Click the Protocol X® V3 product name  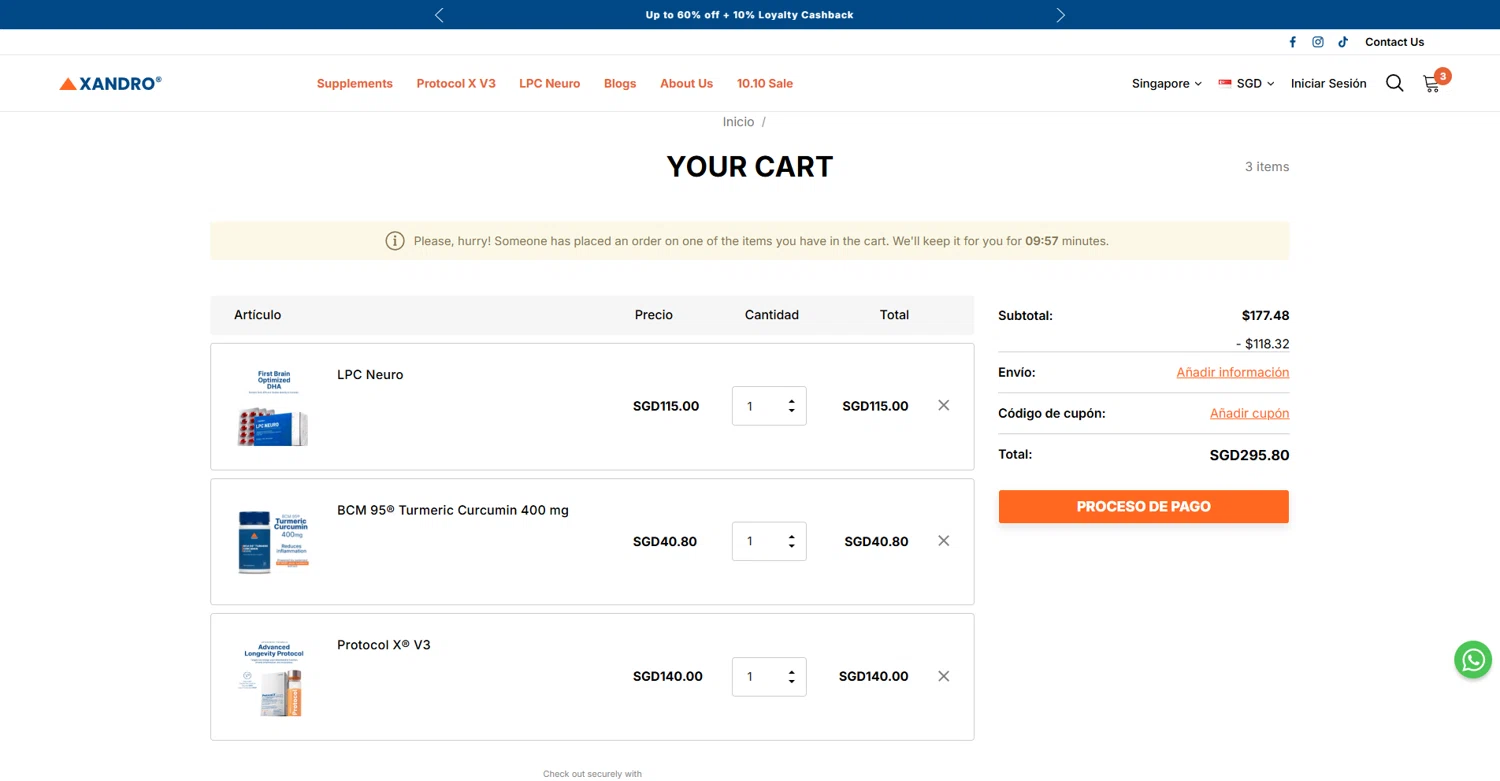[384, 645]
